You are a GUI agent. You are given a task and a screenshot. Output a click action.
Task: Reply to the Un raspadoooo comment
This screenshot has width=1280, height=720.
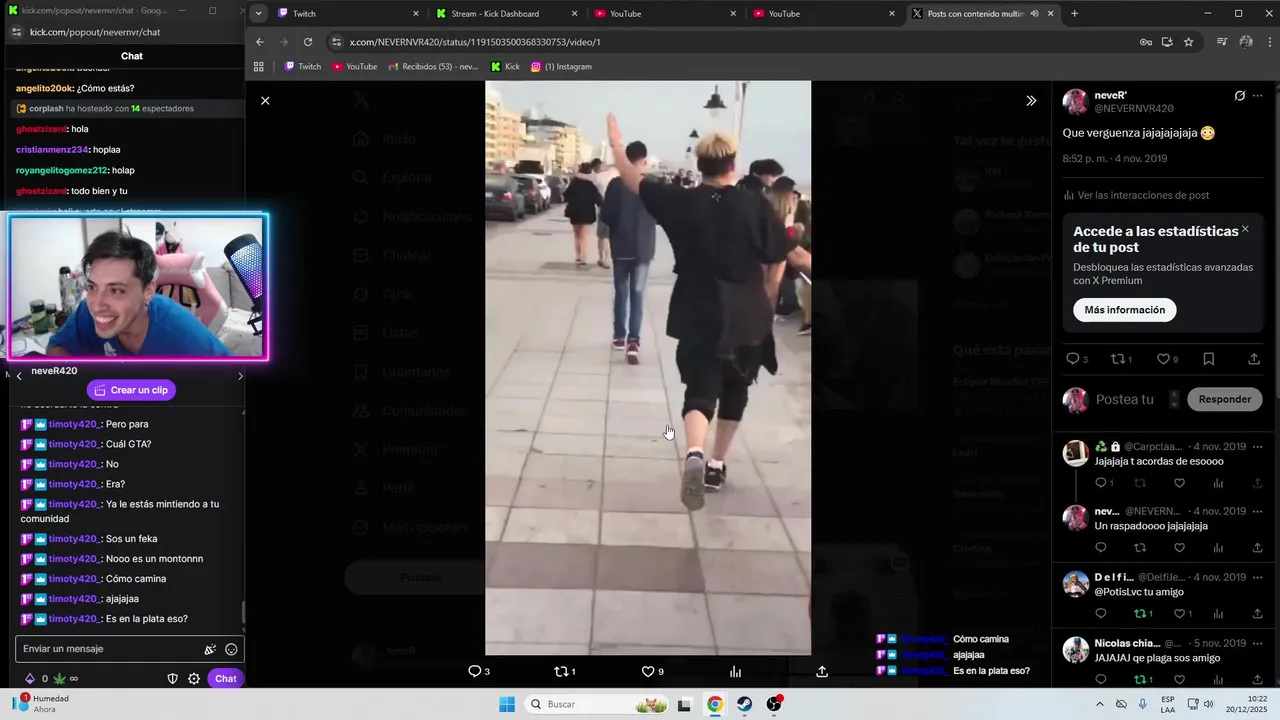[x=1101, y=548]
